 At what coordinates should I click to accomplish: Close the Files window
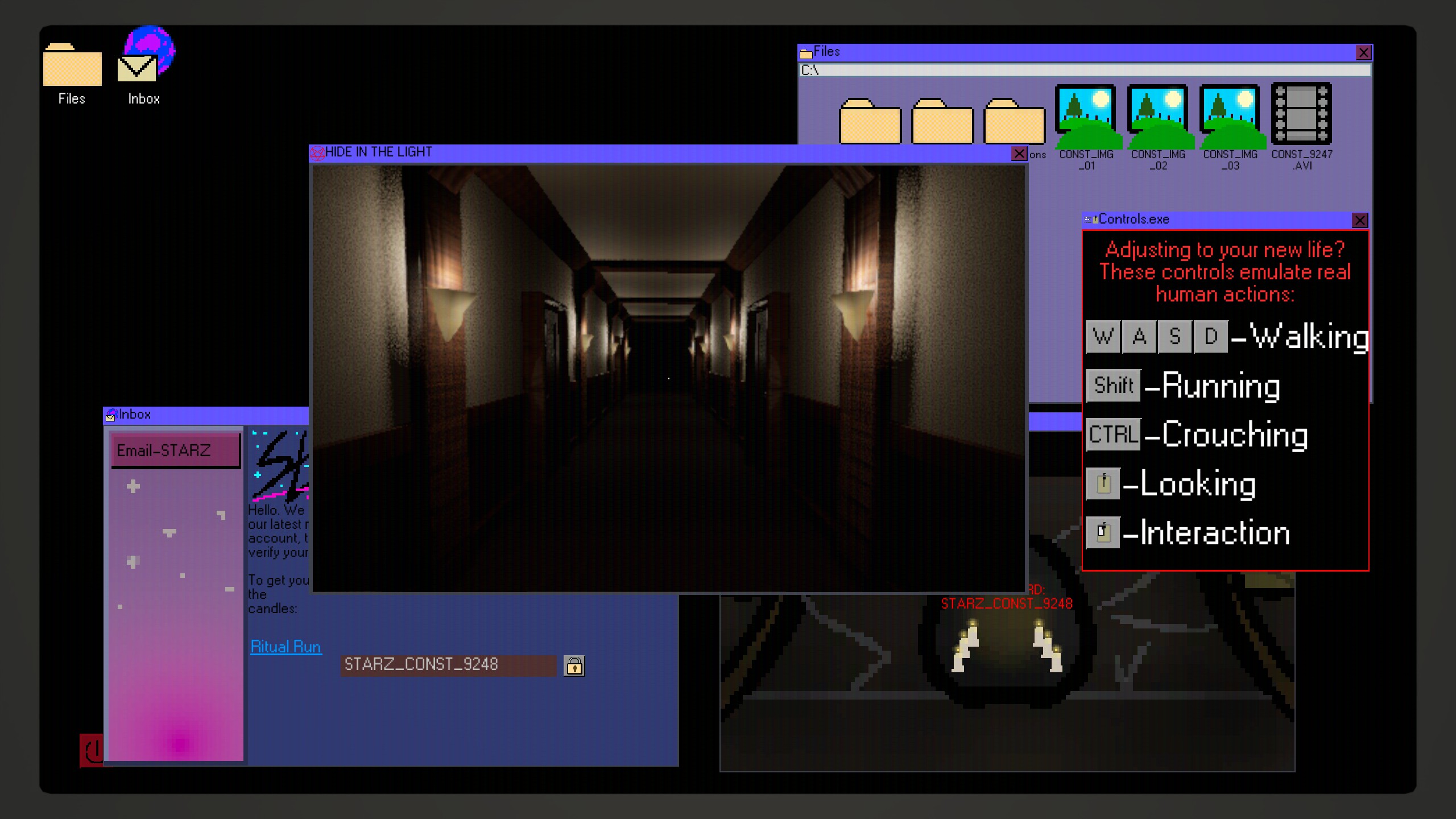[x=1363, y=53]
